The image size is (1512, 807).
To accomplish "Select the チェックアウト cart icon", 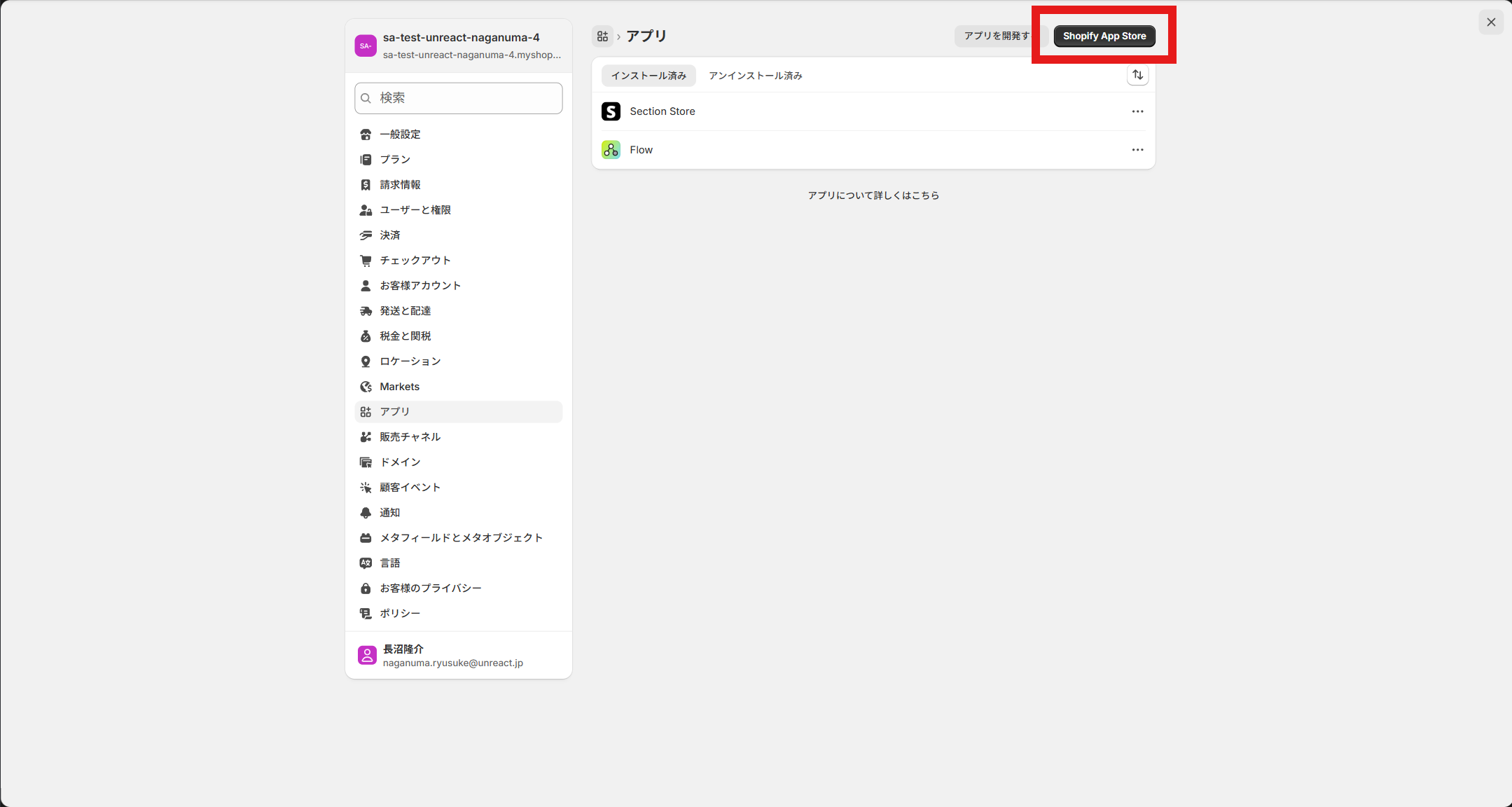I will pyautogui.click(x=366, y=260).
